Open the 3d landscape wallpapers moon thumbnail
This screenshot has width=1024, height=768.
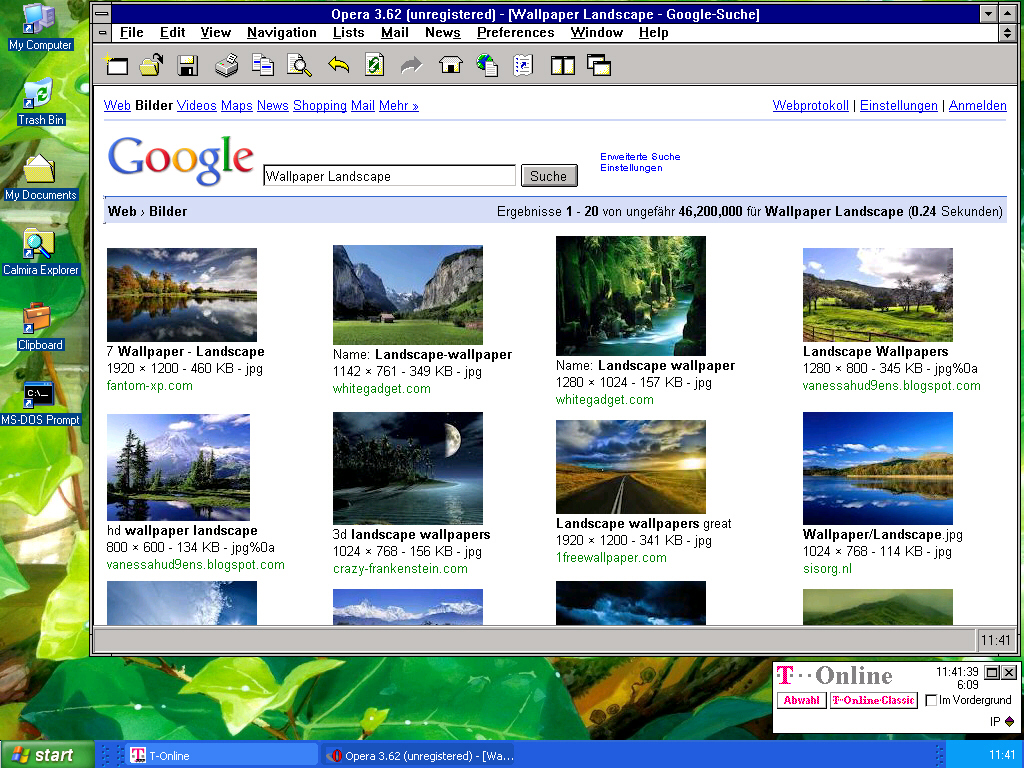(x=408, y=468)
